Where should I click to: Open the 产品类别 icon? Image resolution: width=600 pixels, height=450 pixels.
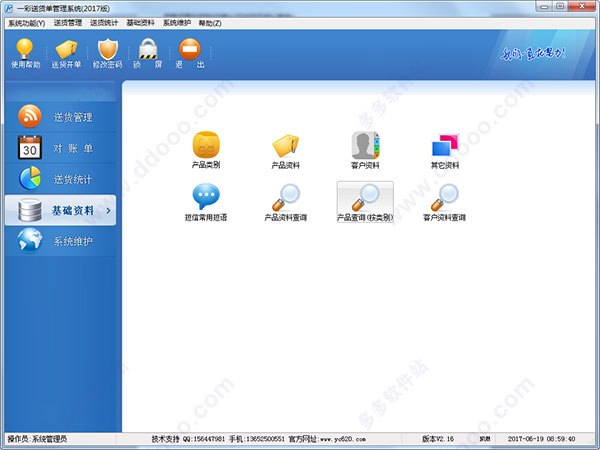tap(206, 150)
